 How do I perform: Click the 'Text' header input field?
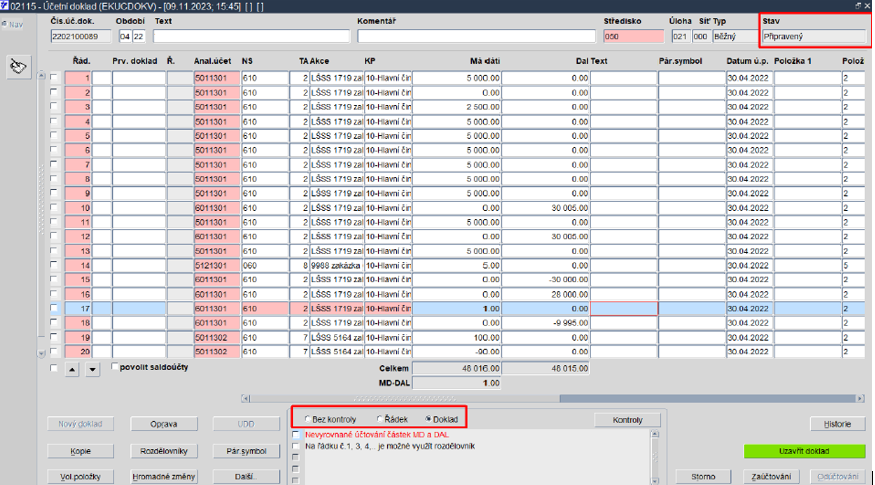(x=252, y=36)
